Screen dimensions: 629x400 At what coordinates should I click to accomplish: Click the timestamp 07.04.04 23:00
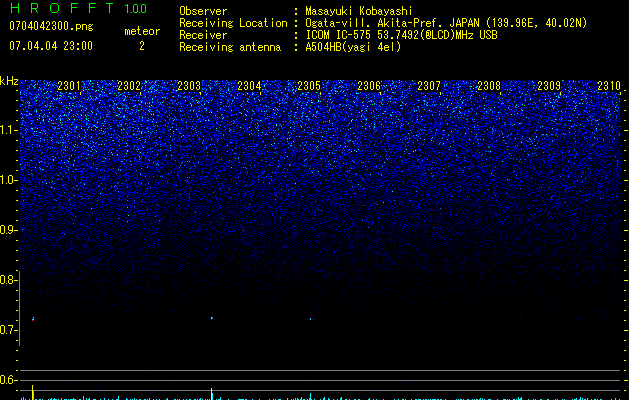pos(51,46)
